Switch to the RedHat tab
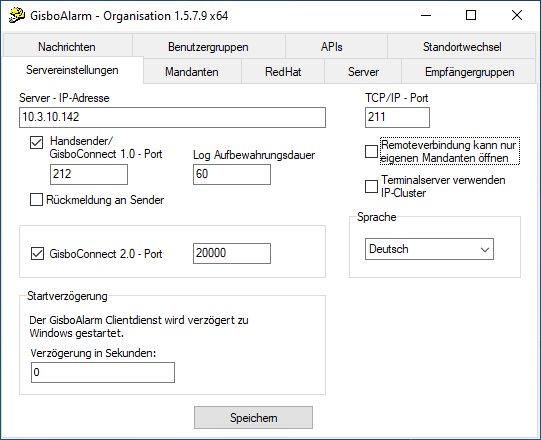 pos(283,71)
